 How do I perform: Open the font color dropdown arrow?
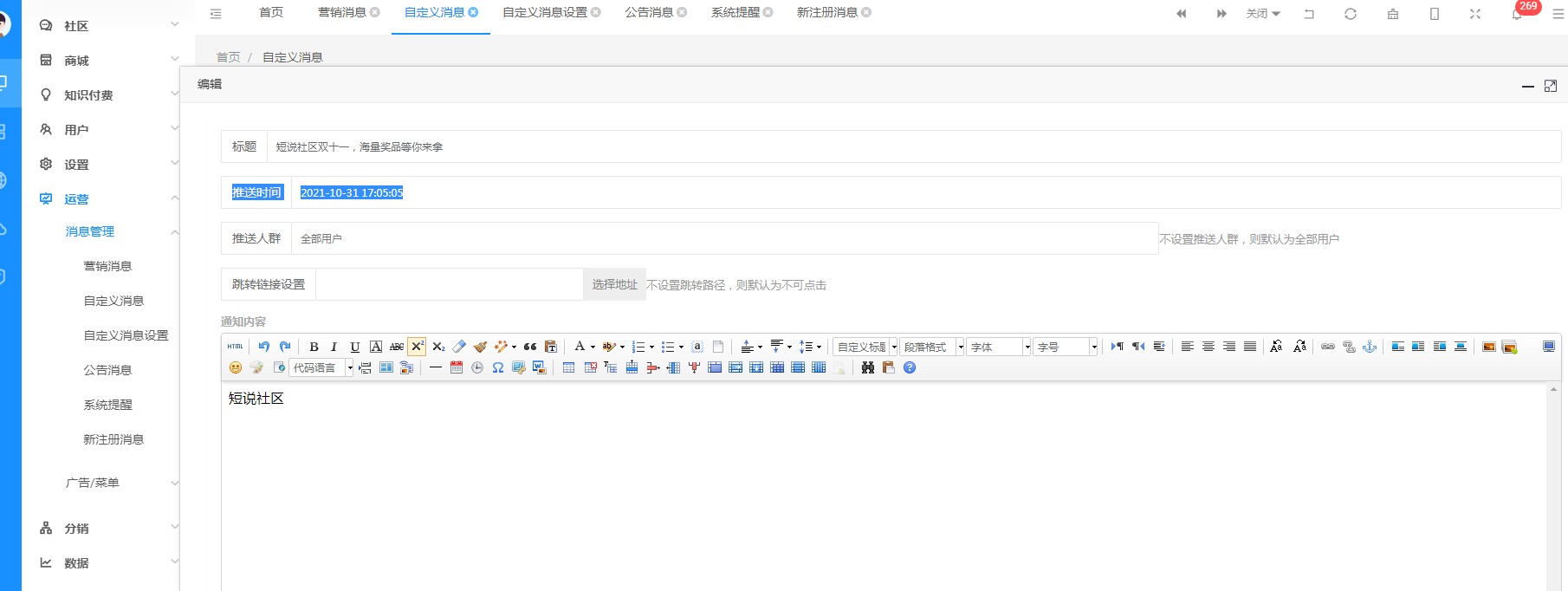point(593,347)
